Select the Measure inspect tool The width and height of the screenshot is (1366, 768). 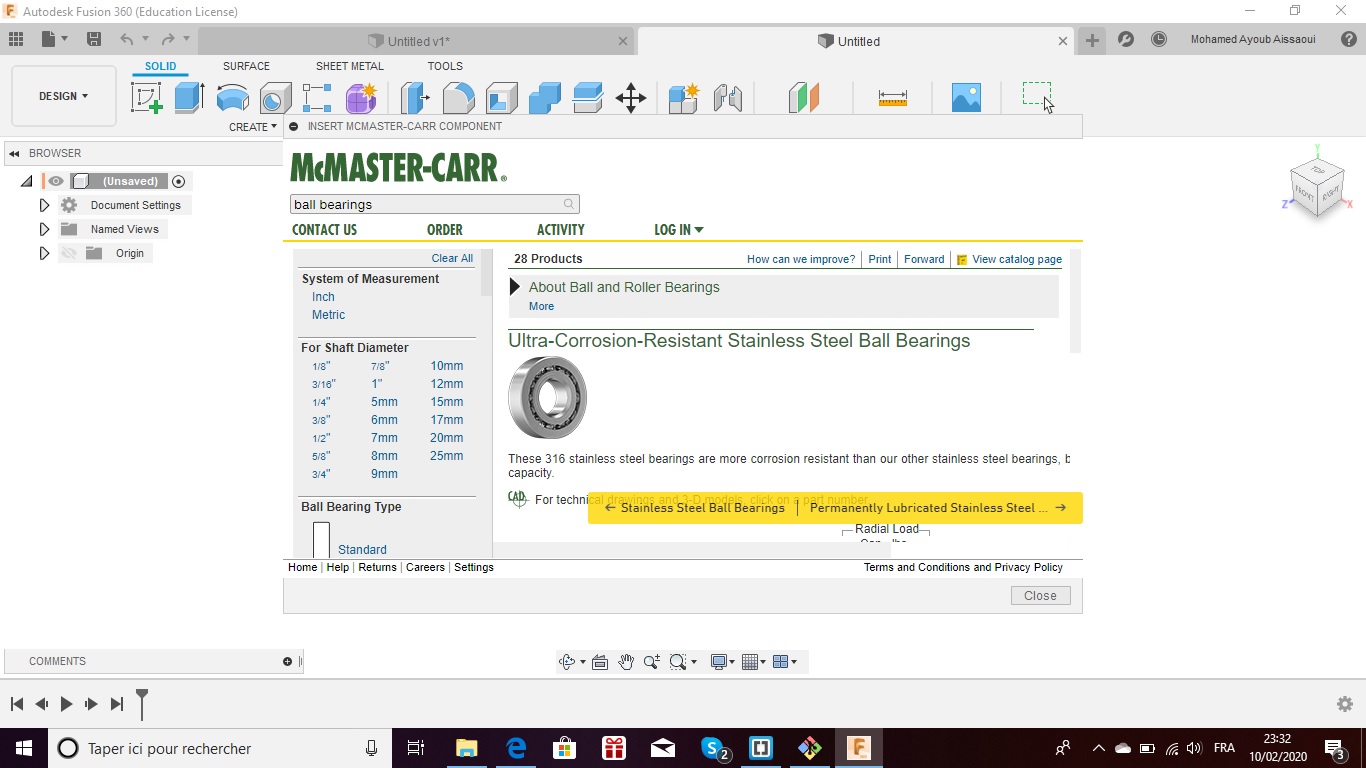892,98
